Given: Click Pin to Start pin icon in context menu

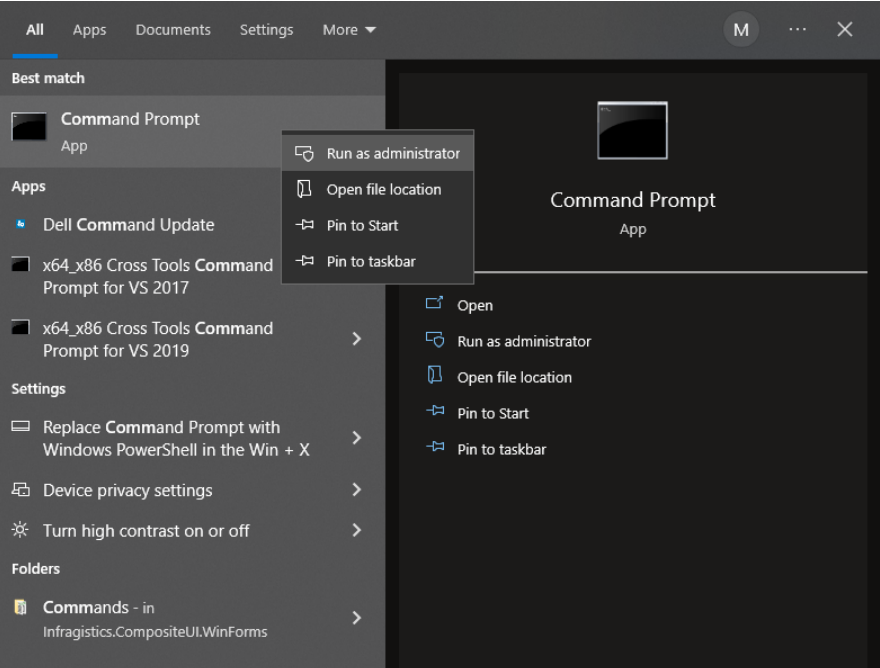Looking at the screenshot, I should pos(305,225).
